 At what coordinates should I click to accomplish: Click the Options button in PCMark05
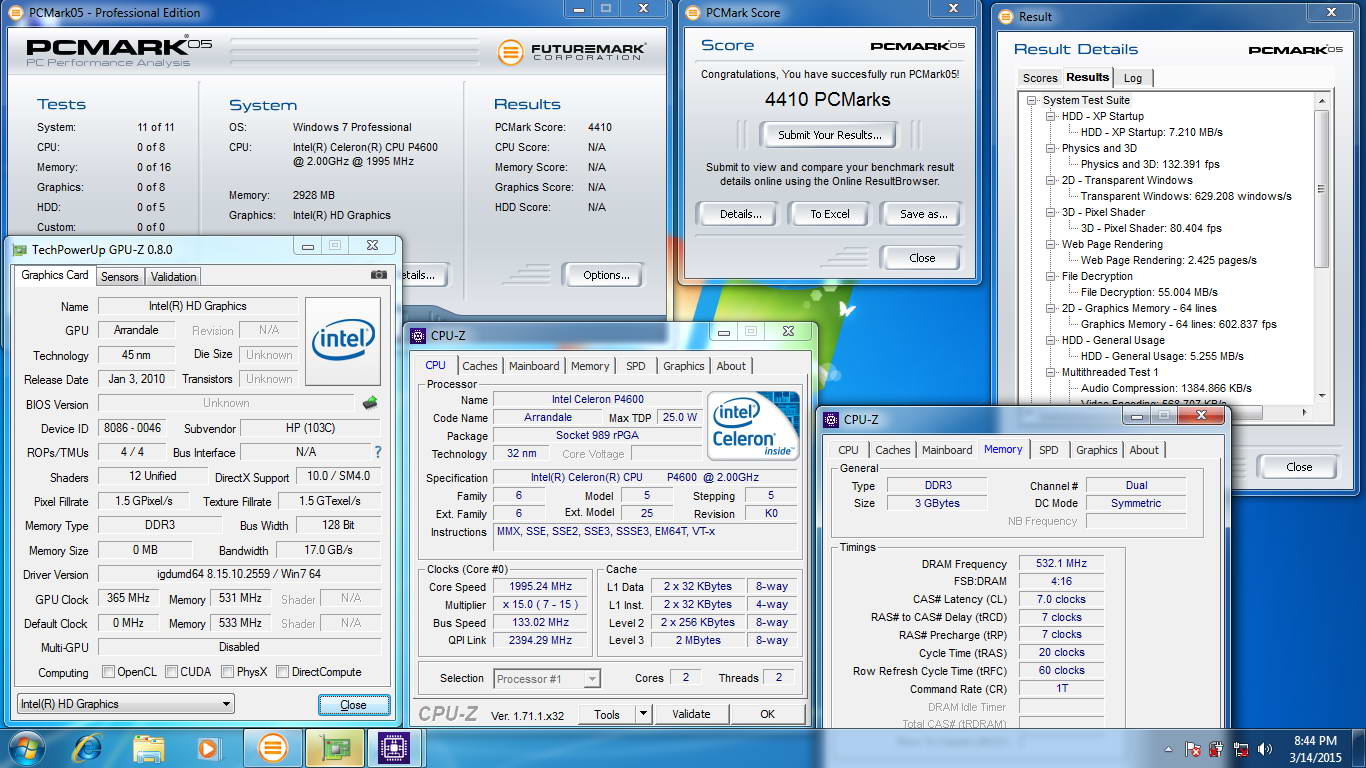606,275
